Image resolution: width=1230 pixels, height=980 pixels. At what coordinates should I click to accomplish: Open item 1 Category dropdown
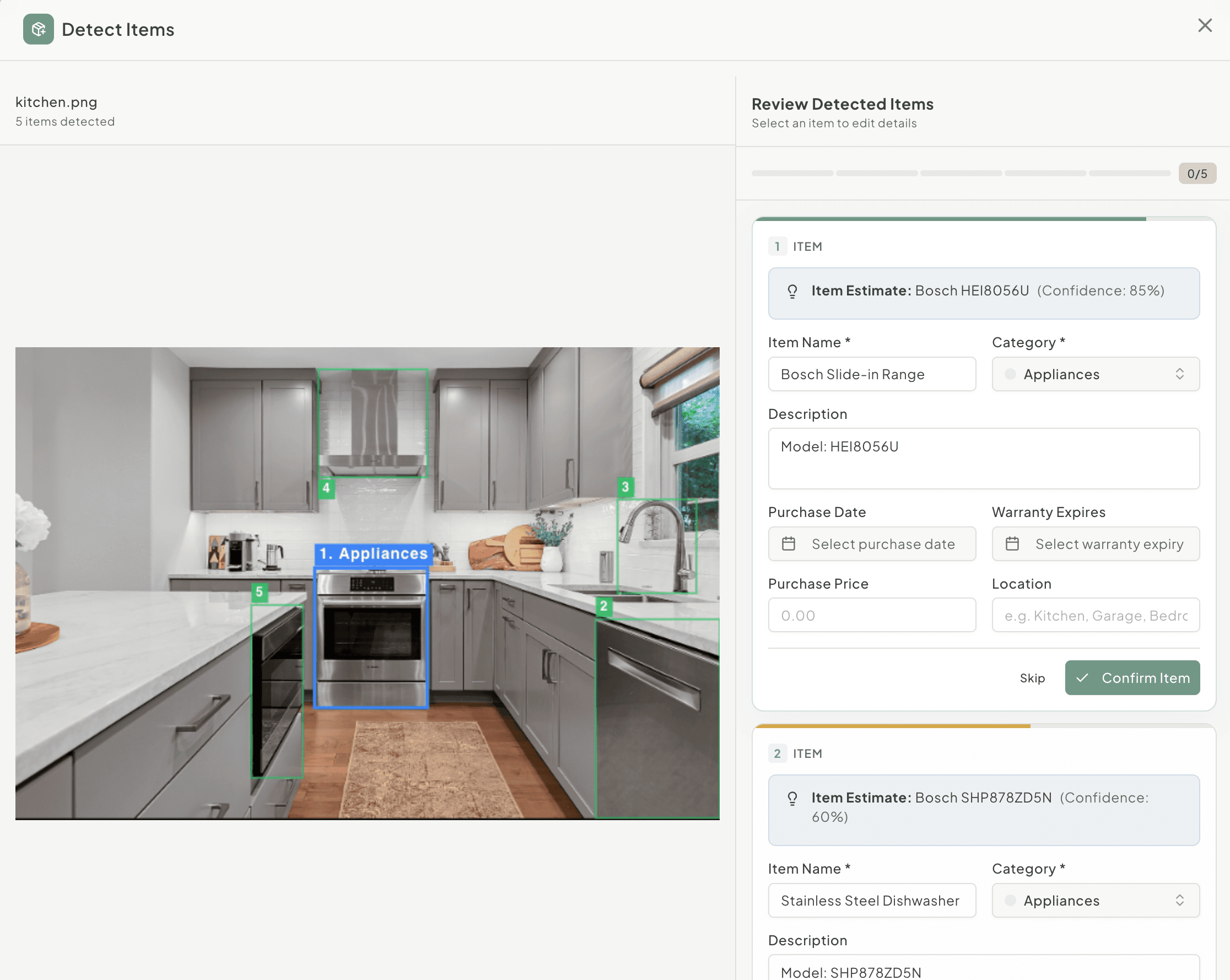coord(1095,374)
